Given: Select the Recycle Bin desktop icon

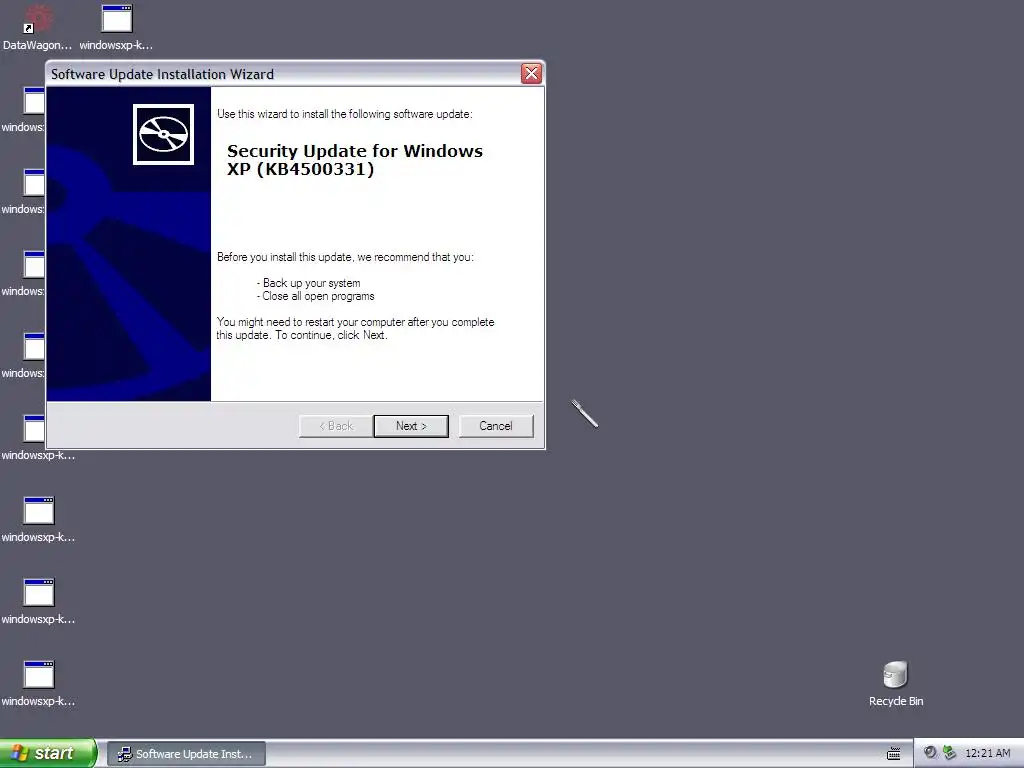Looking at the screenshot, I should pyautogui.click(x=896, y=683).
